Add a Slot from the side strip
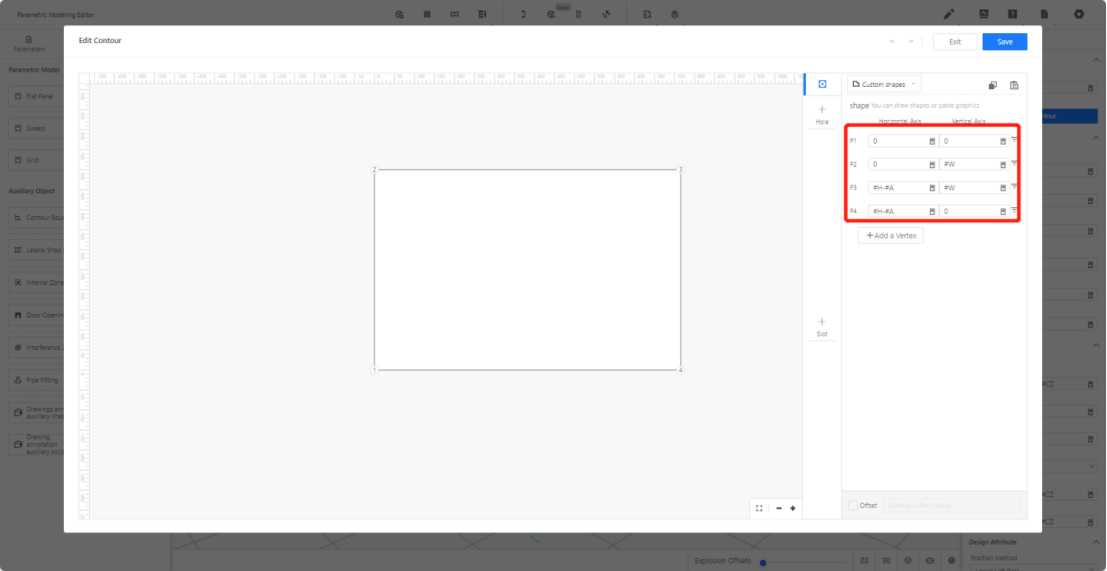1107x571 pixels. 822,326
